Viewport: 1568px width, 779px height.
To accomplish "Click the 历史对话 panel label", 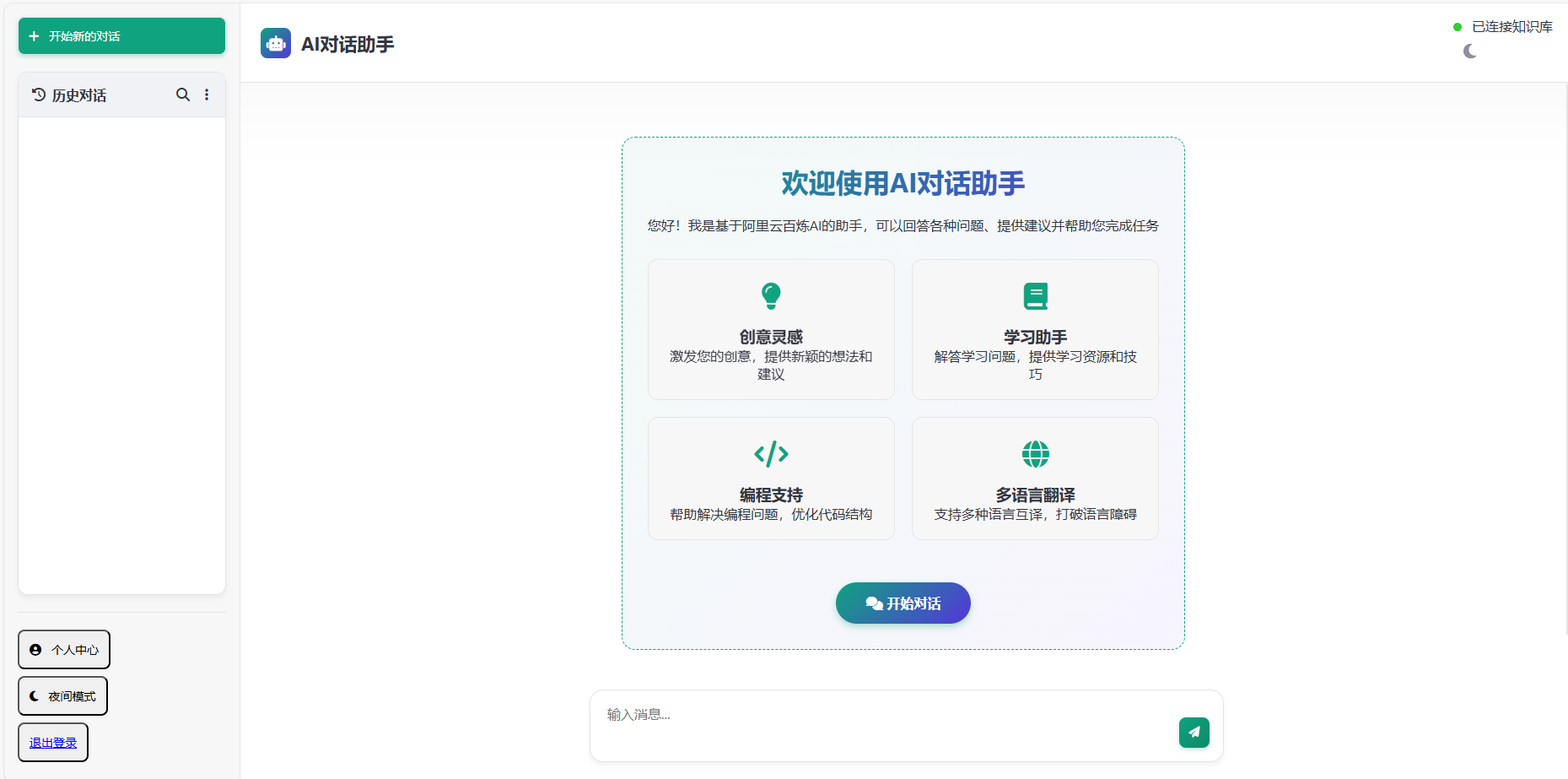I will tap(79, 95).
